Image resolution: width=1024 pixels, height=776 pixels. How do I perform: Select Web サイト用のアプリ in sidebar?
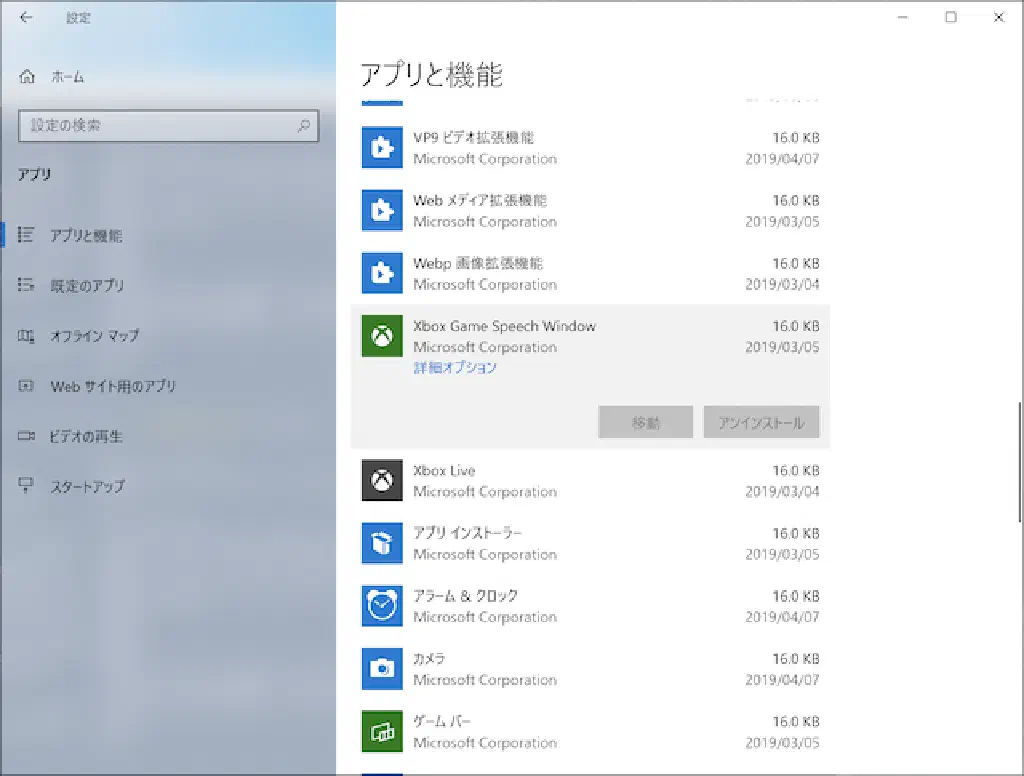click(x=112, y=386)
